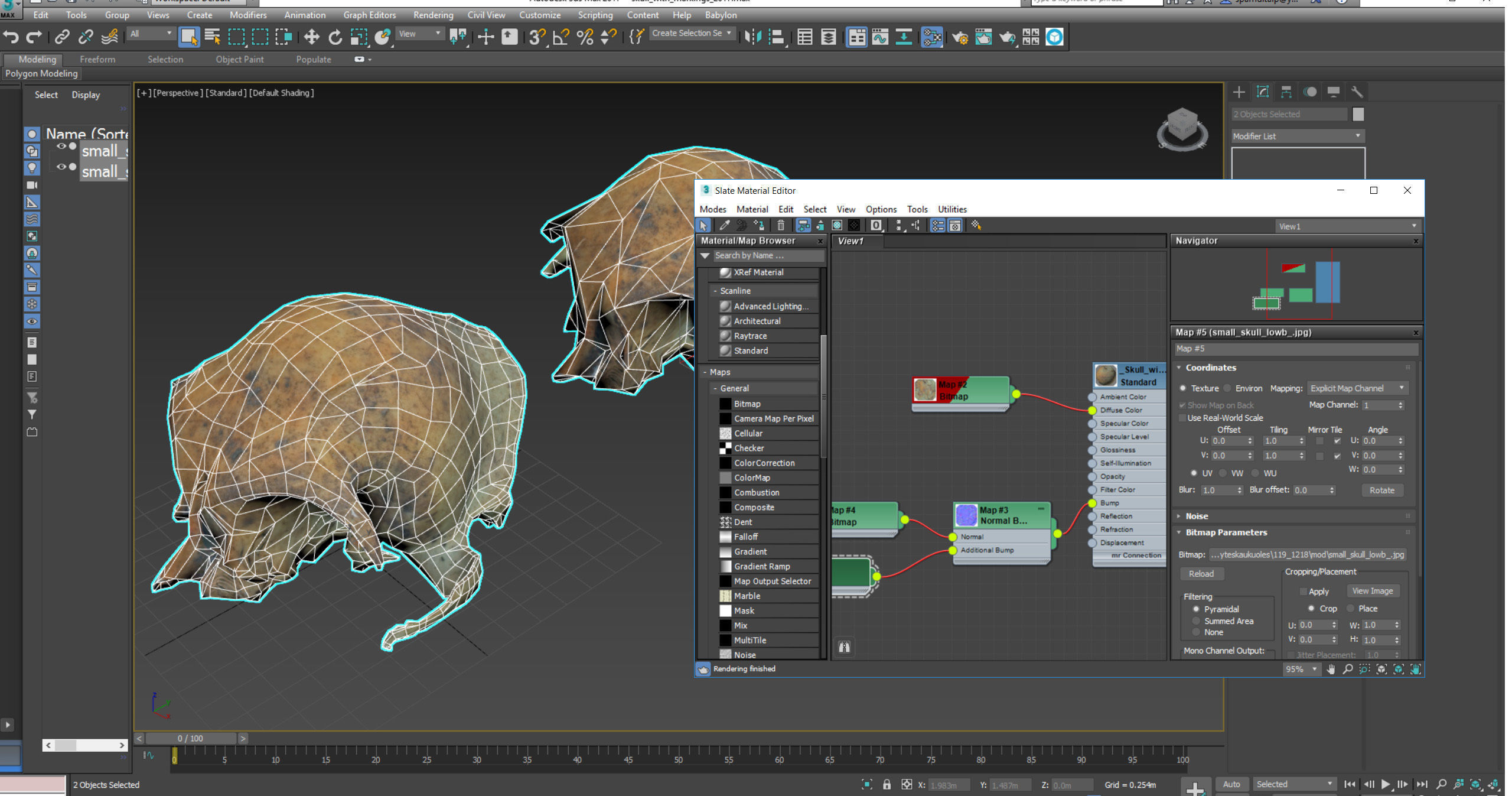Open the Curve Editor icon
Viewport: 1512px width, 796px height.
[880, 37]
